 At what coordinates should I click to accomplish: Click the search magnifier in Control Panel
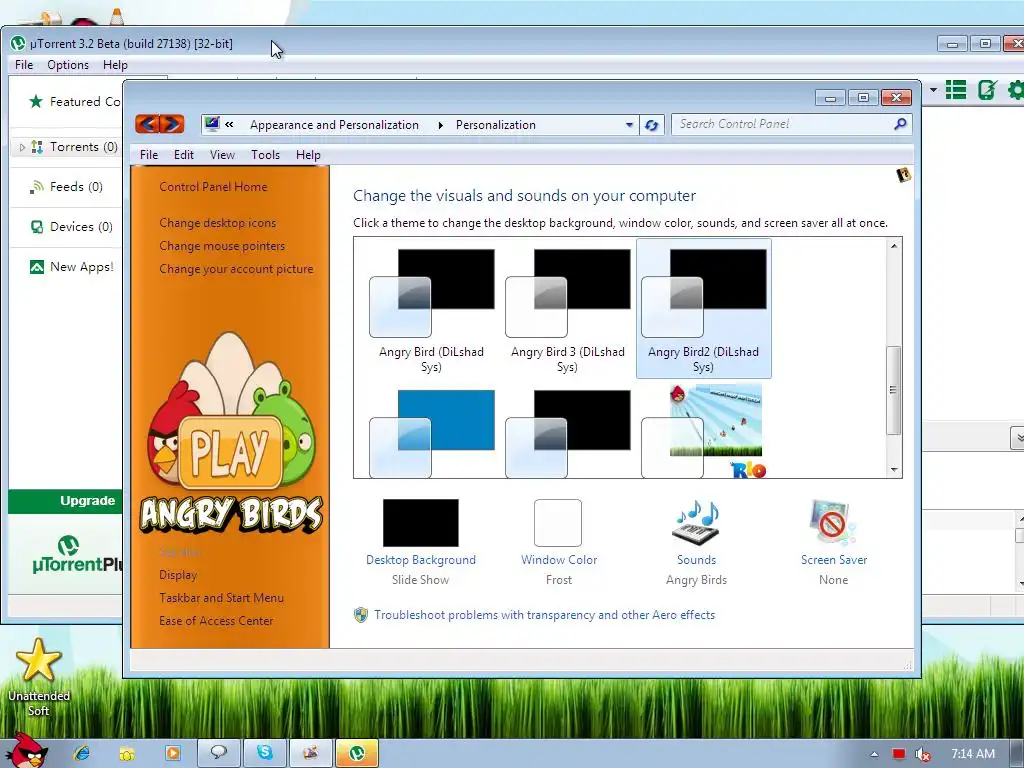[901, 123]
